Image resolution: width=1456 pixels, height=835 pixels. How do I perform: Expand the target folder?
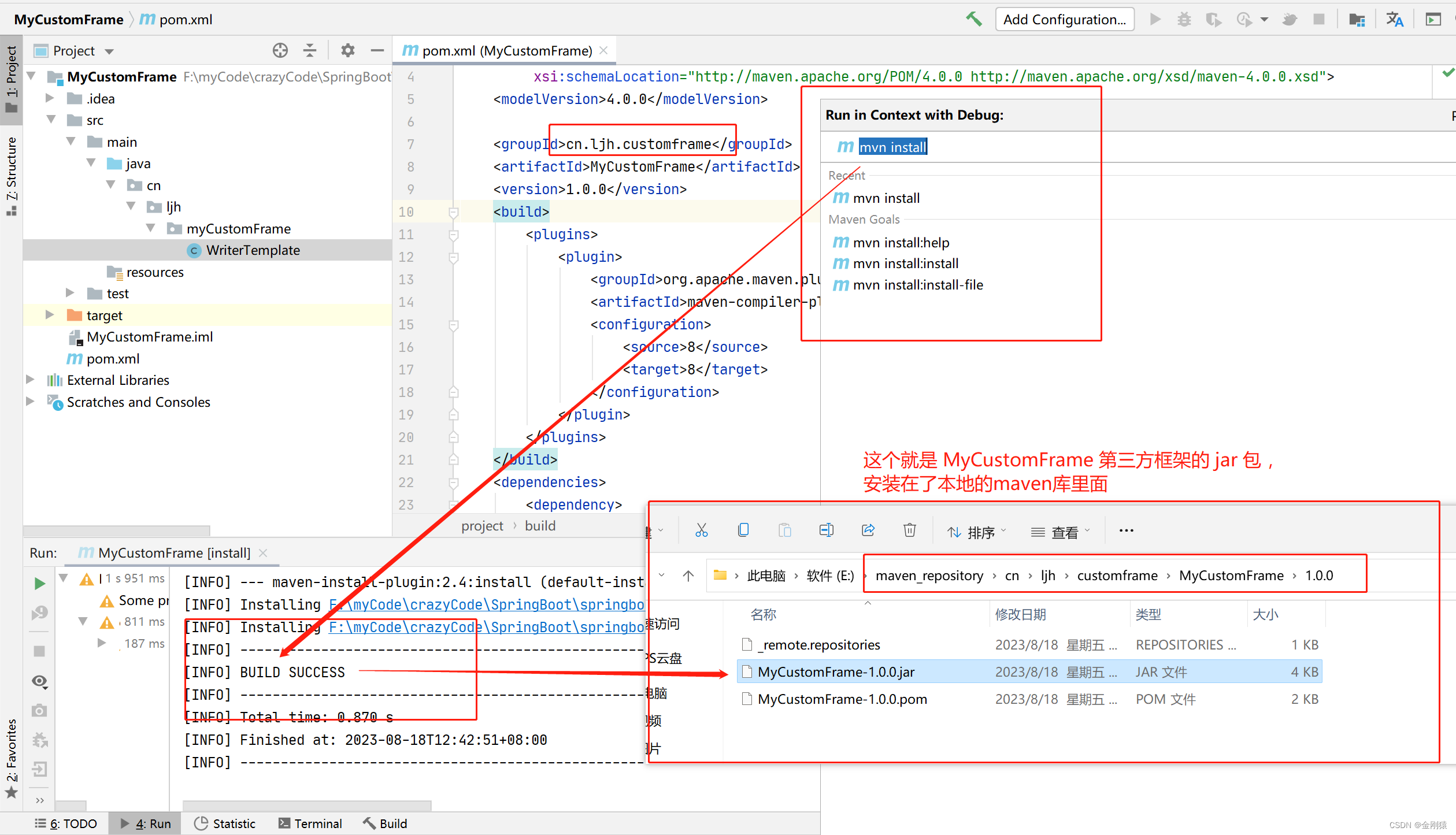pyautogui.click(x=50, y=315)
